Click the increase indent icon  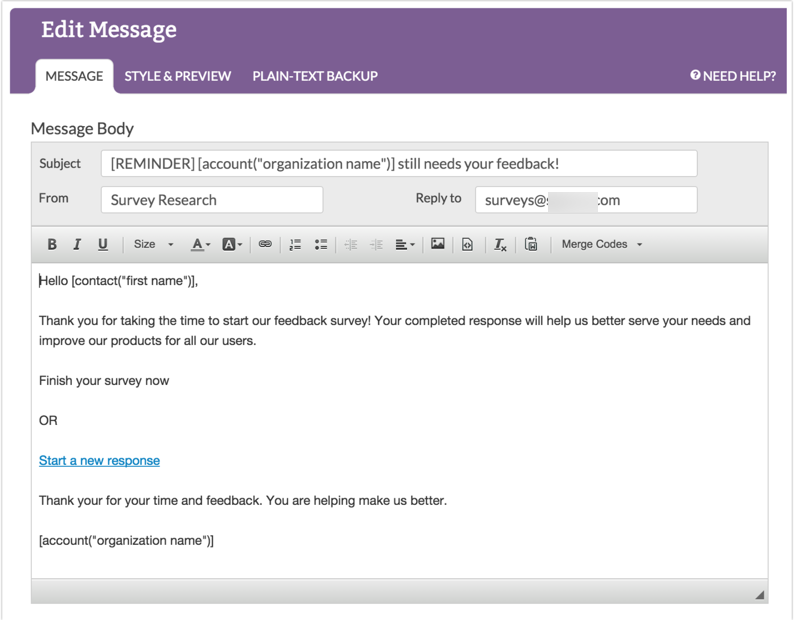click(376, 244)
